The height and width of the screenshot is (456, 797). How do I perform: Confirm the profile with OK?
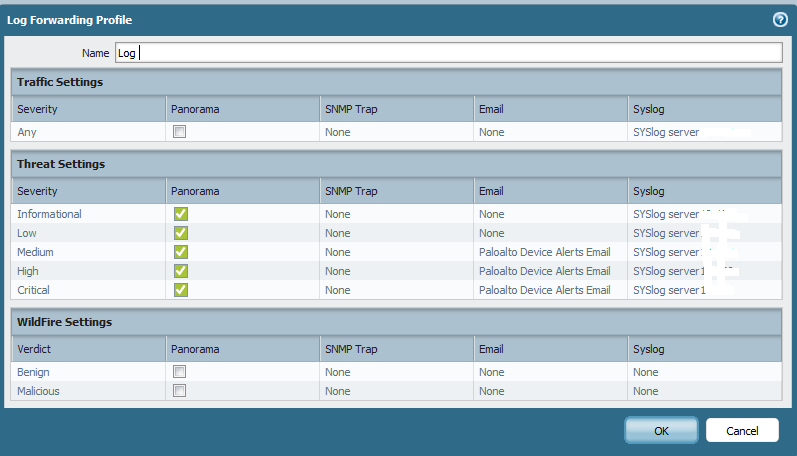click(x=661, y=431)
